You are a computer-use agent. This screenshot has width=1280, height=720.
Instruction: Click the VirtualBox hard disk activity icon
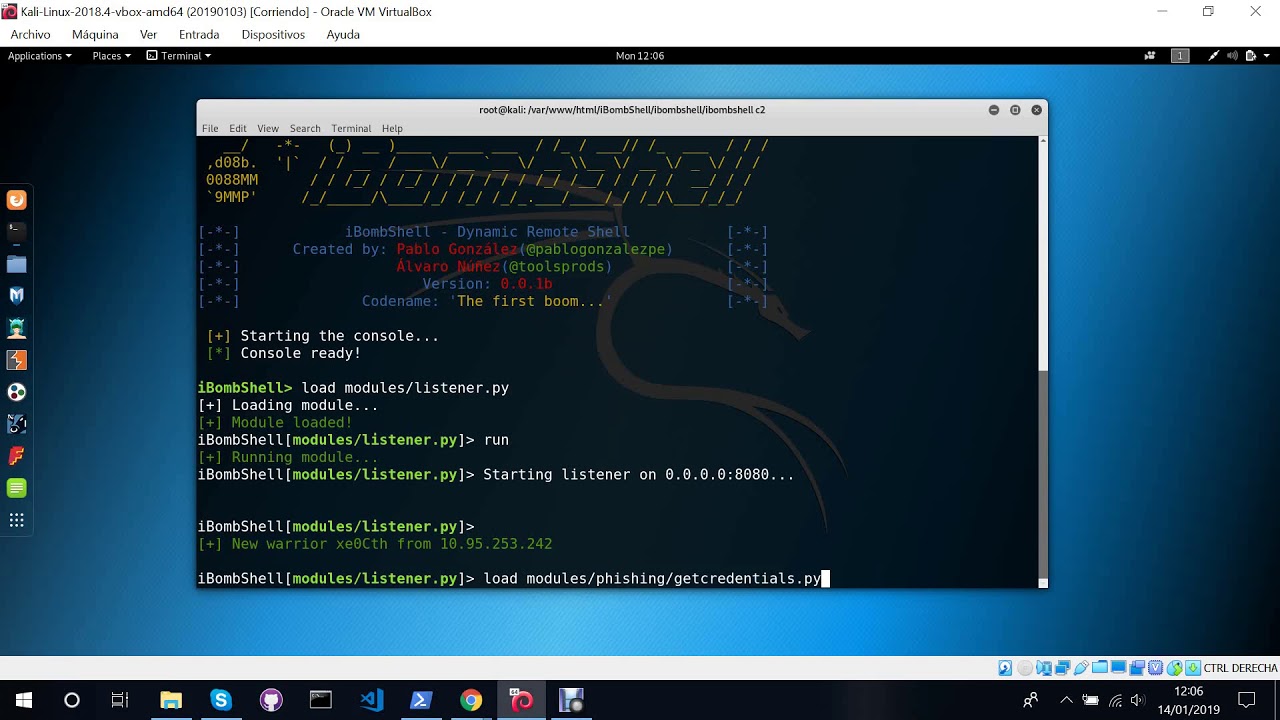(x=1005, y=668)
